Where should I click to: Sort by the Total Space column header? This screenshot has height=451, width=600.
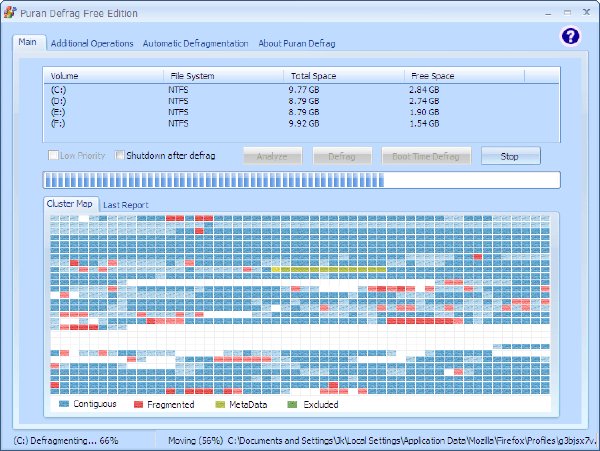(344, 76)
